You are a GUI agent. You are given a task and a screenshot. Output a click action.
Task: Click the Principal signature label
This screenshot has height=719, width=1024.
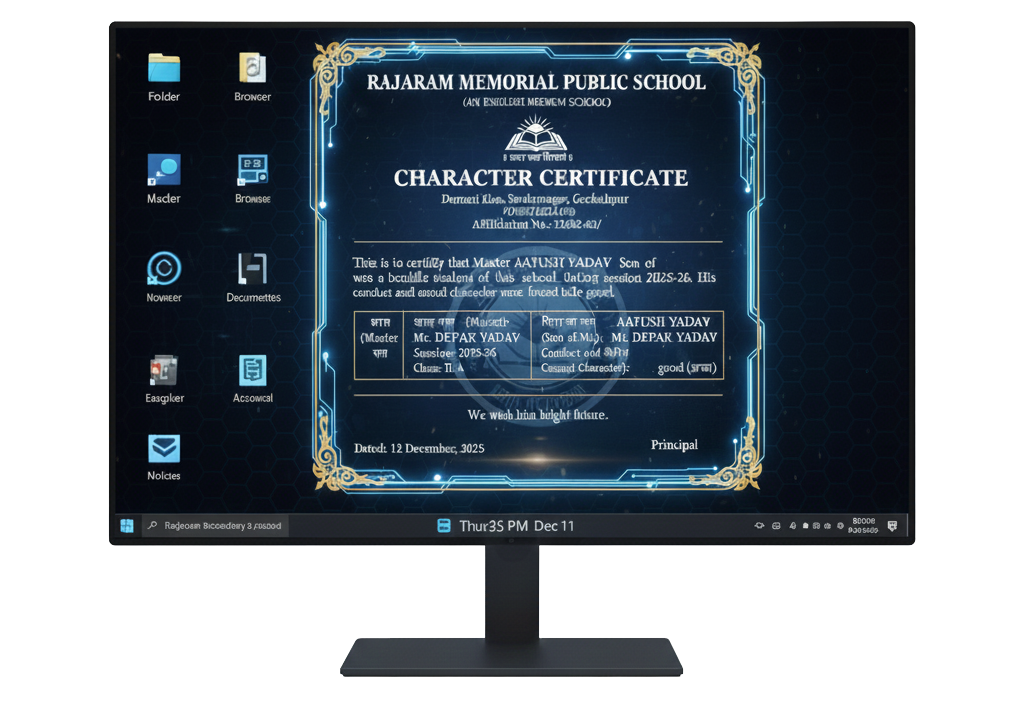pyautogui.click(x=674, y=445)
